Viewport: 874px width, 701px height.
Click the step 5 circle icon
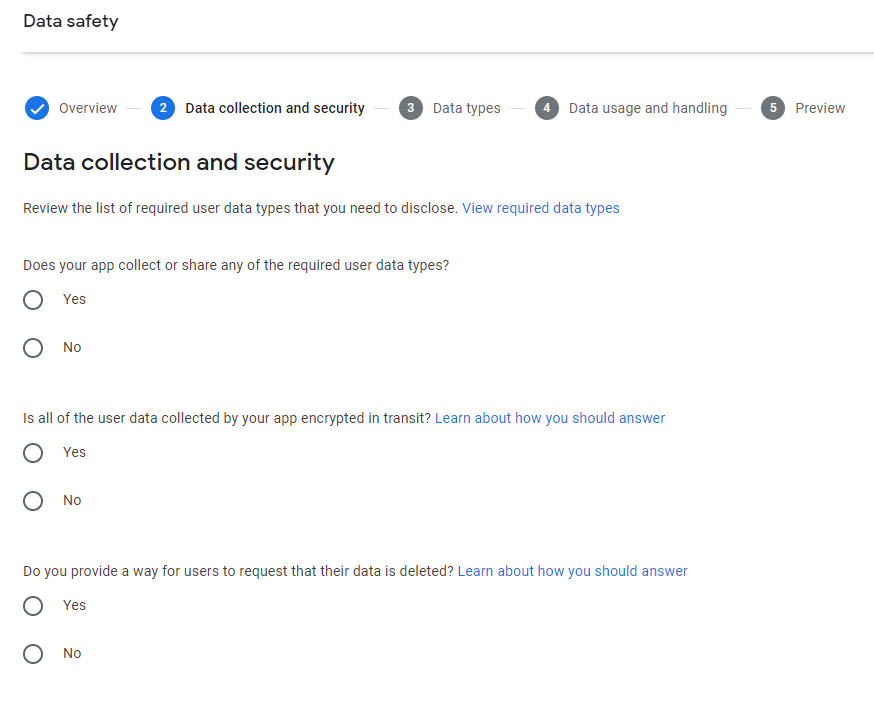[773, 108]
